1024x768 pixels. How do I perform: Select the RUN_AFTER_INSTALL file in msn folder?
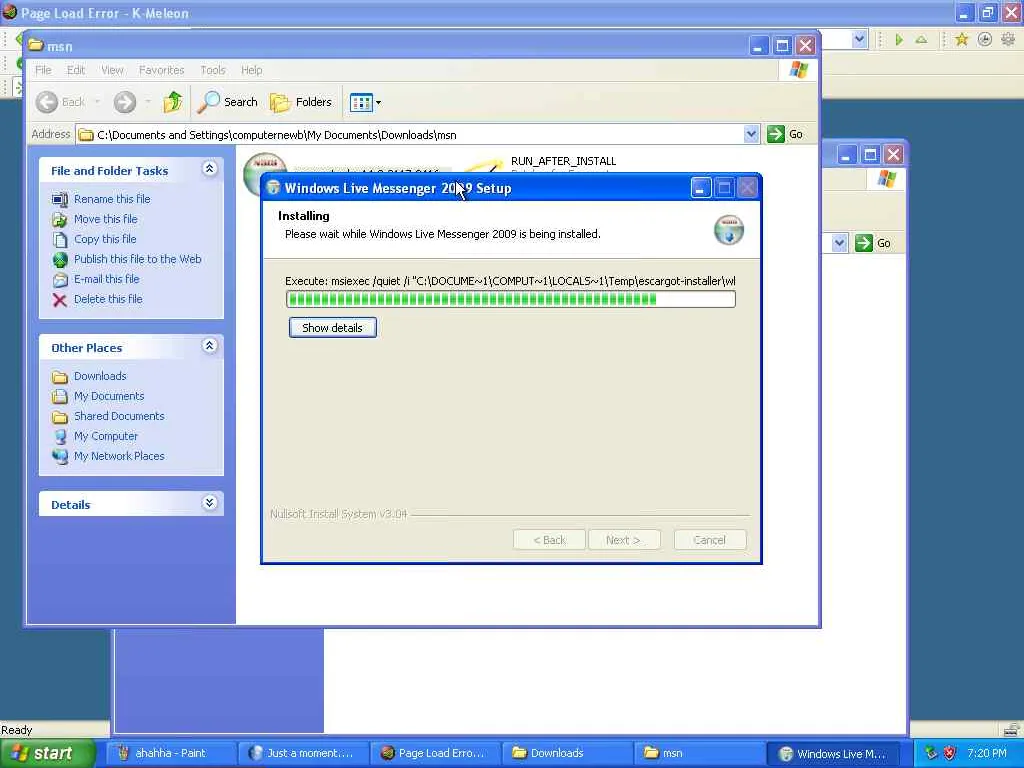tap(563, 161)
